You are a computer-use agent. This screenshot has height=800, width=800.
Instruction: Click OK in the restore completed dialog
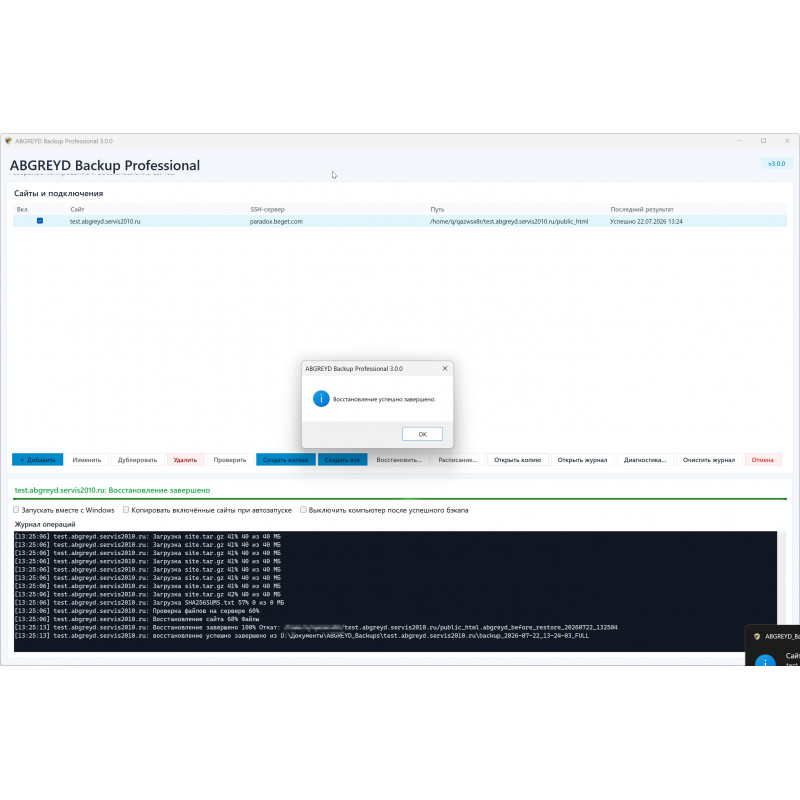[422, 434]
